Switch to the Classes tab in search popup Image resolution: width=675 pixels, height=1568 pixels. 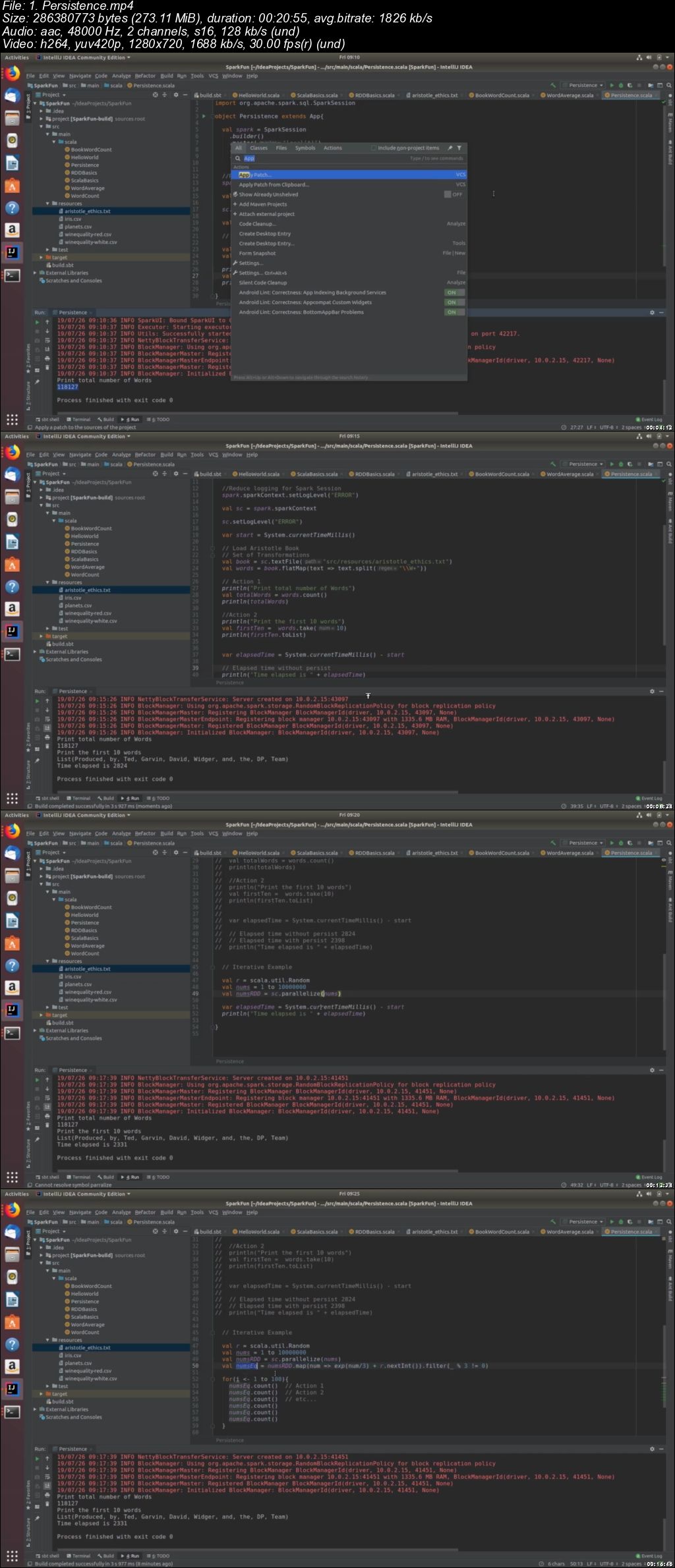click(258, 148)
